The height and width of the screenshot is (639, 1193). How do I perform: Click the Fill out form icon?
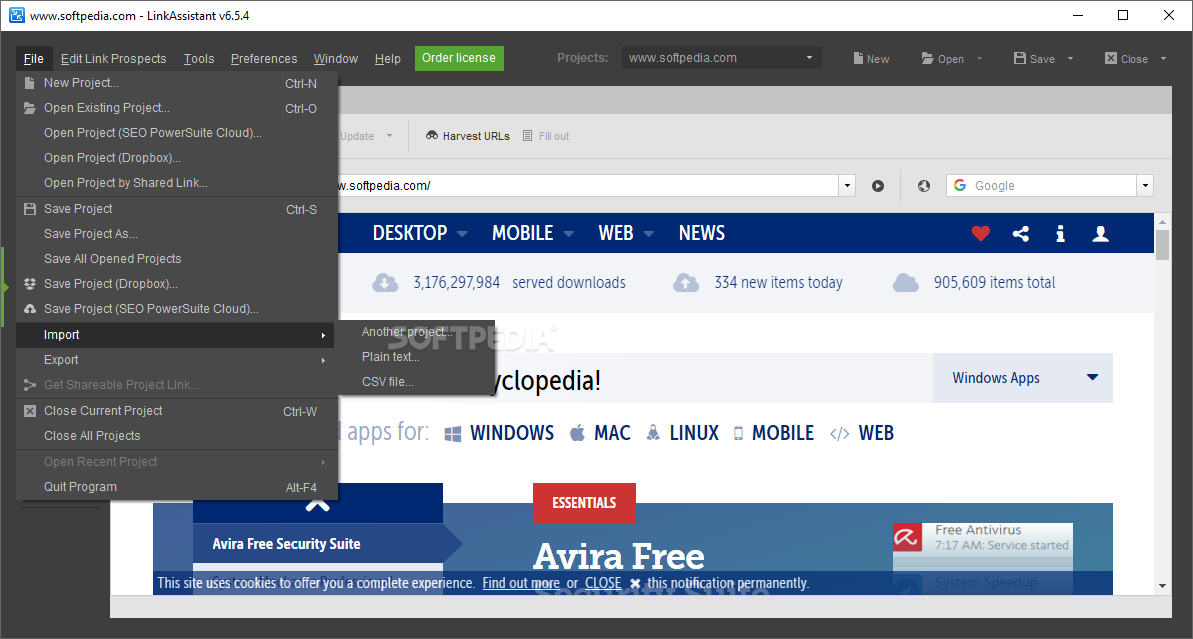tap(527, 135)
